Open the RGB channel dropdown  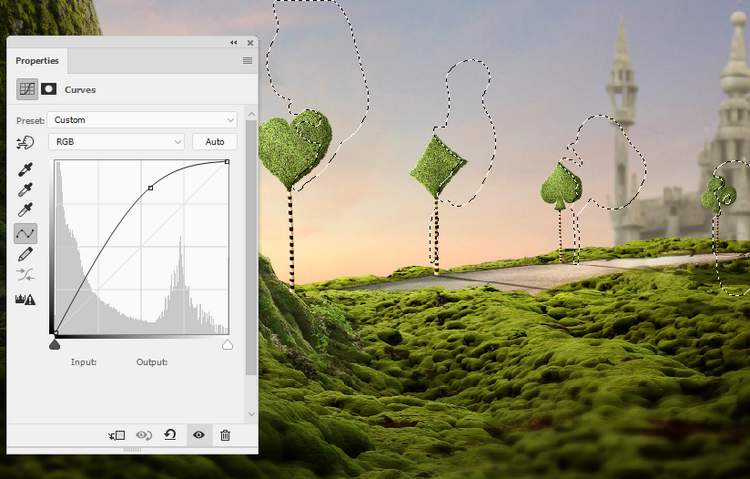point(118,142)
